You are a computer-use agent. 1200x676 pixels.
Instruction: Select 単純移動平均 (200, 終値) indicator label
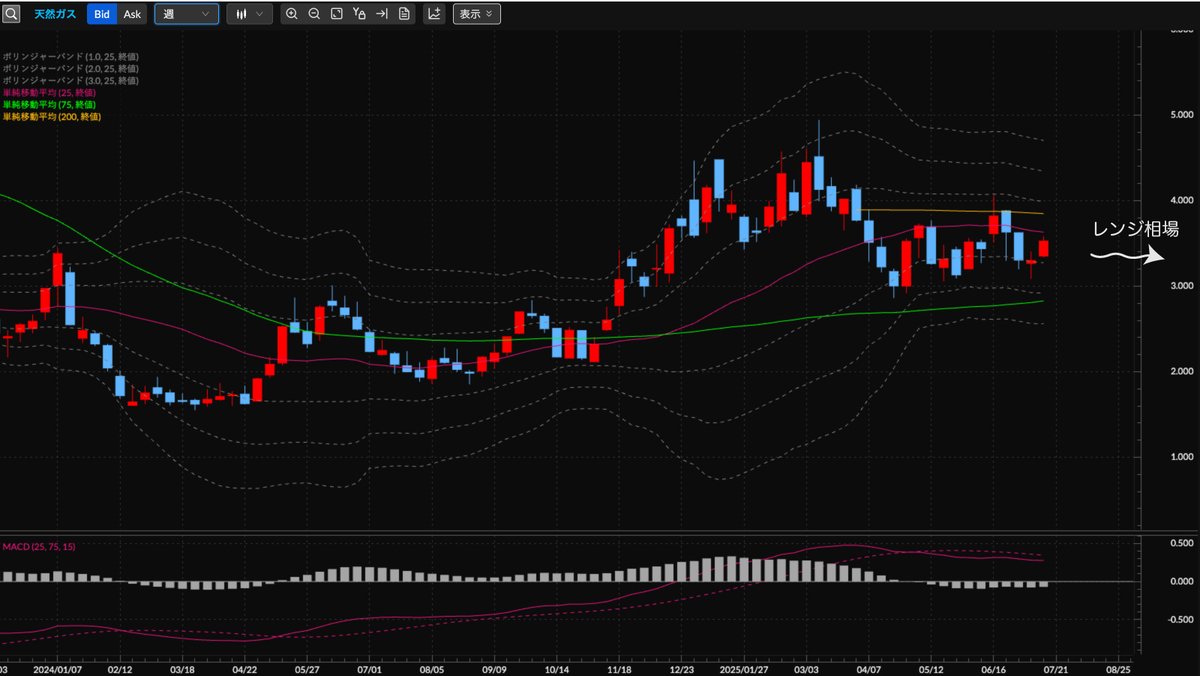(51, 117)
